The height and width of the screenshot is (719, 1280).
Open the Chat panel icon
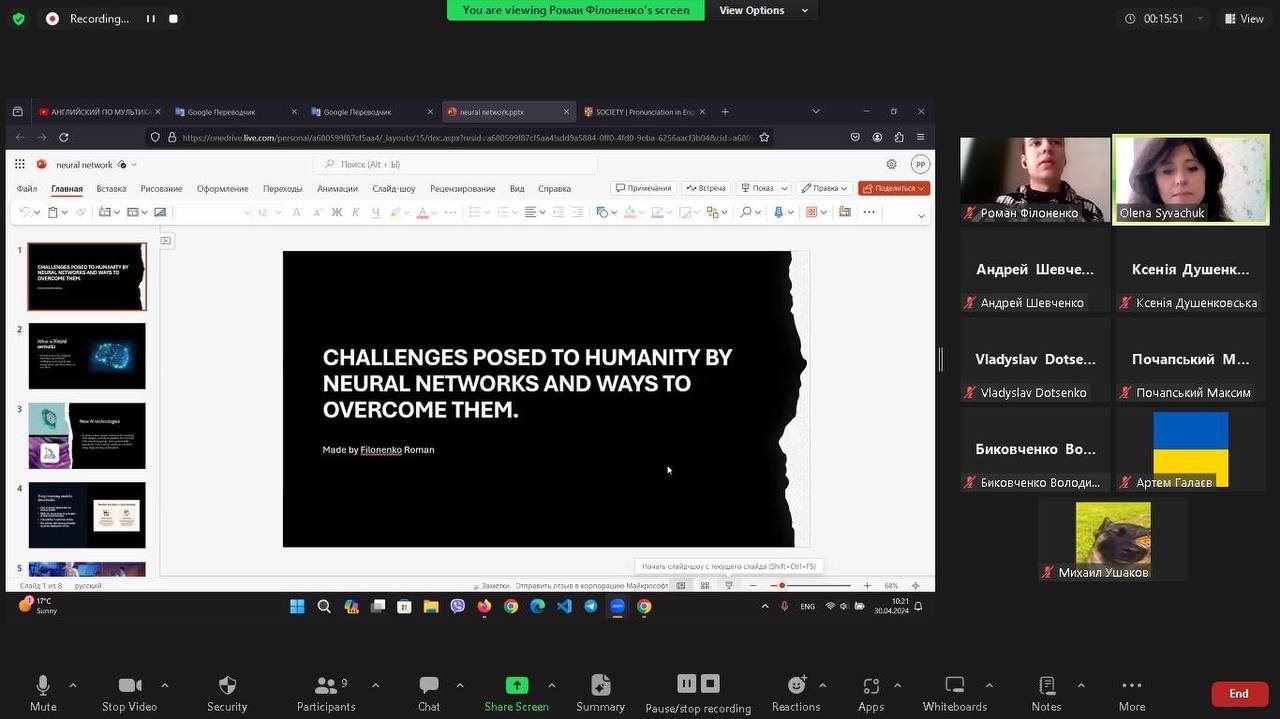429,685
